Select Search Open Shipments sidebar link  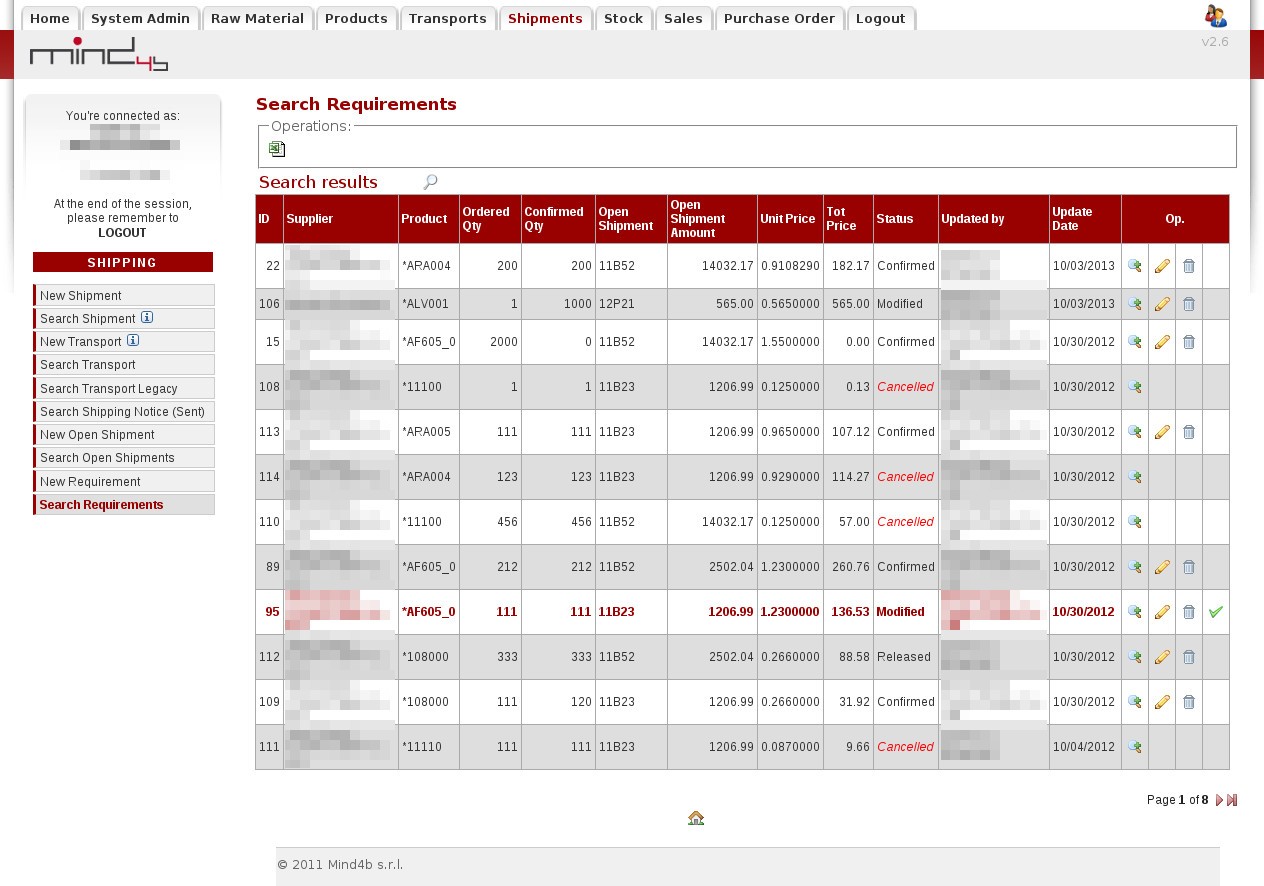107,458
